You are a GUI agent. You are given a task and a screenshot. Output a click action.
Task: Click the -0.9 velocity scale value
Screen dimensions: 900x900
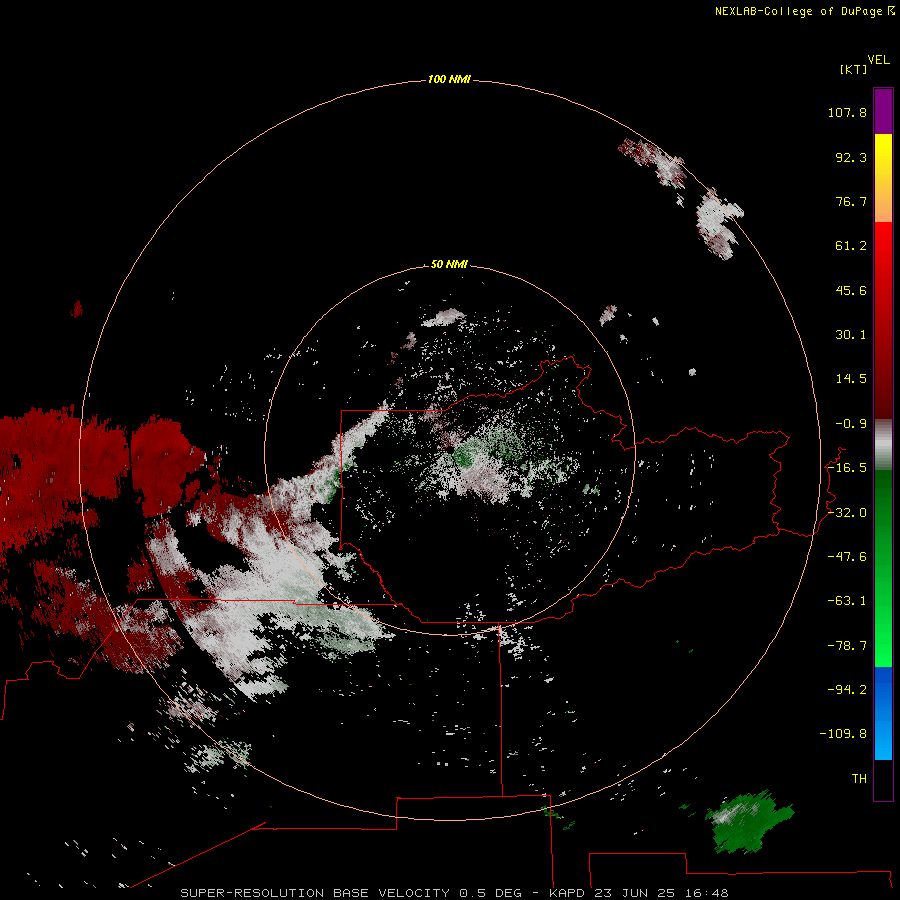851,424
